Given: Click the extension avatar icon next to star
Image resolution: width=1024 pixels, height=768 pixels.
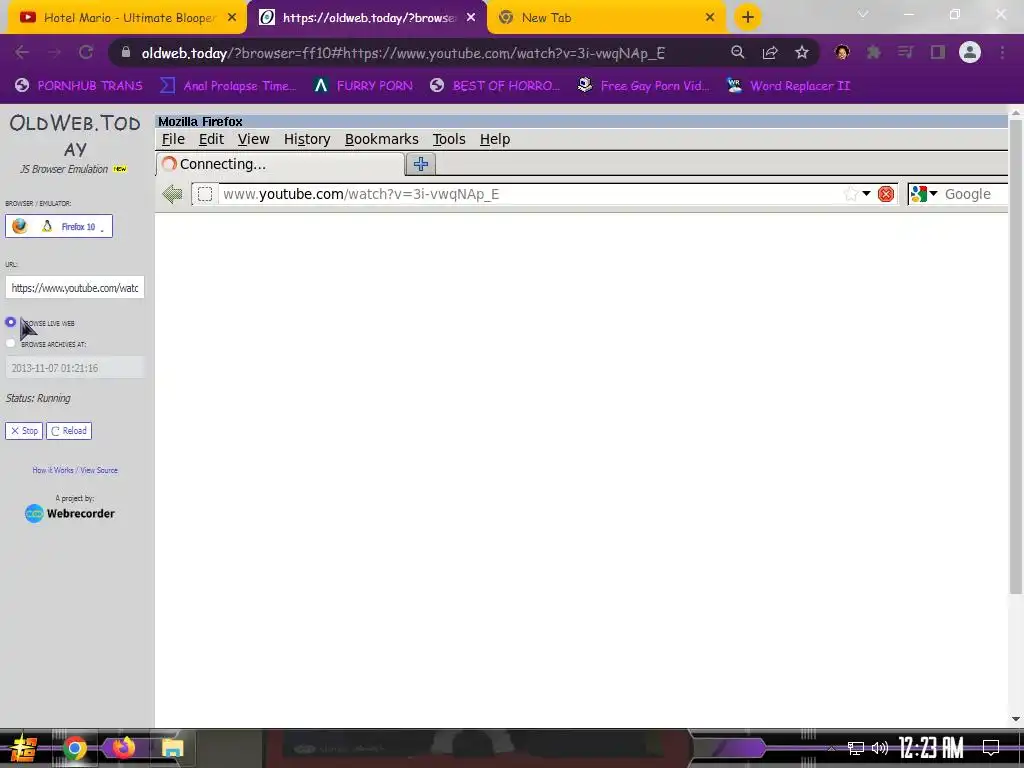Looking at the screenshot, I should 842,53.
